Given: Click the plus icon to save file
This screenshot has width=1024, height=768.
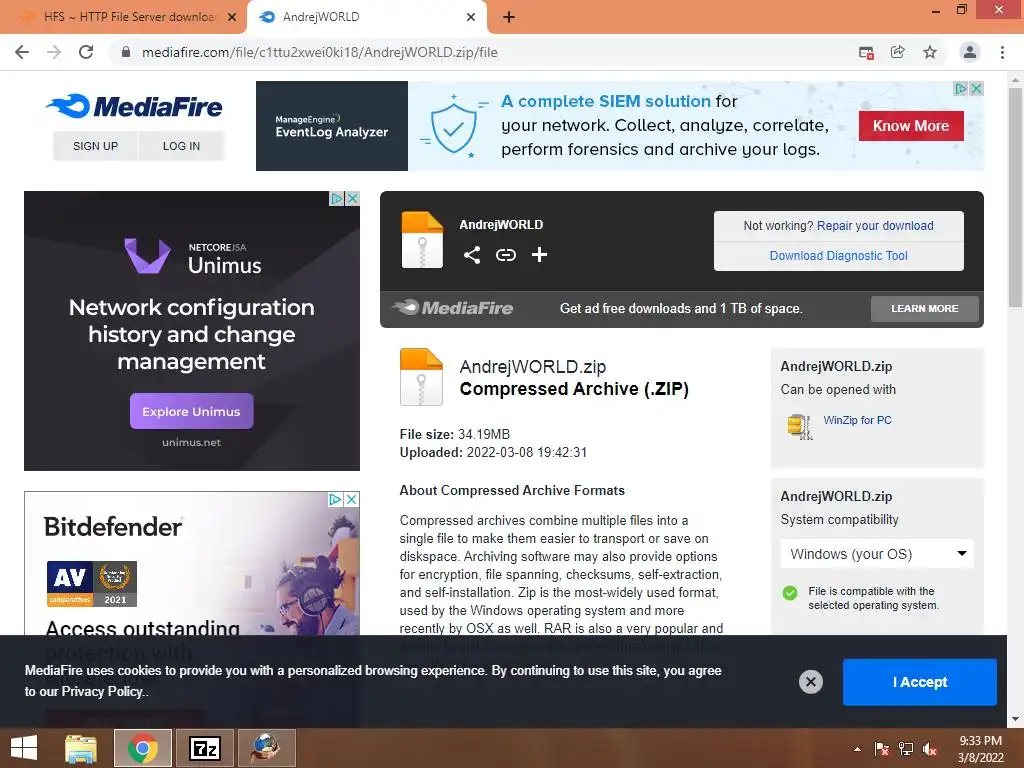Looking at the screenshot, I should (539, 255).
